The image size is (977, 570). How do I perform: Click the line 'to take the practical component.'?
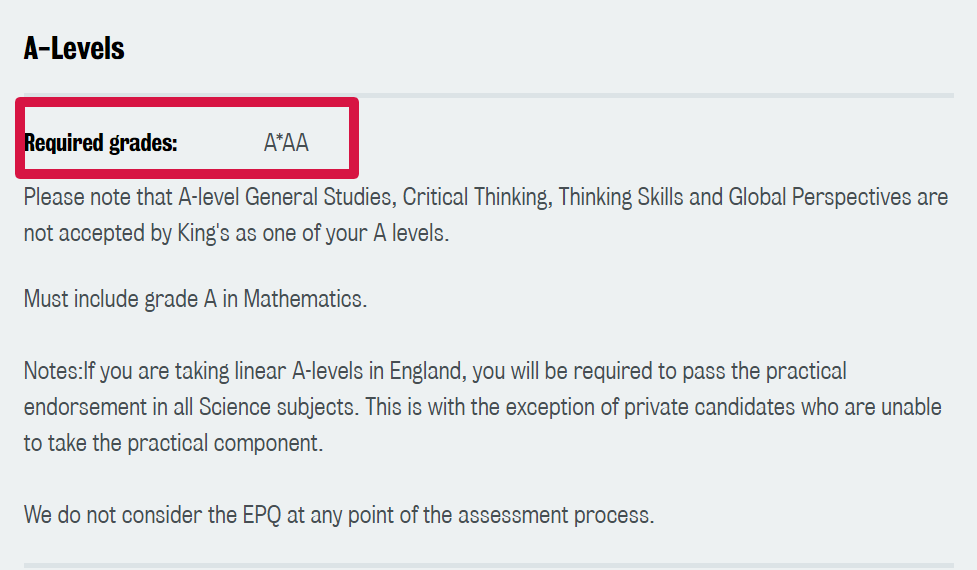click(173, 443)
